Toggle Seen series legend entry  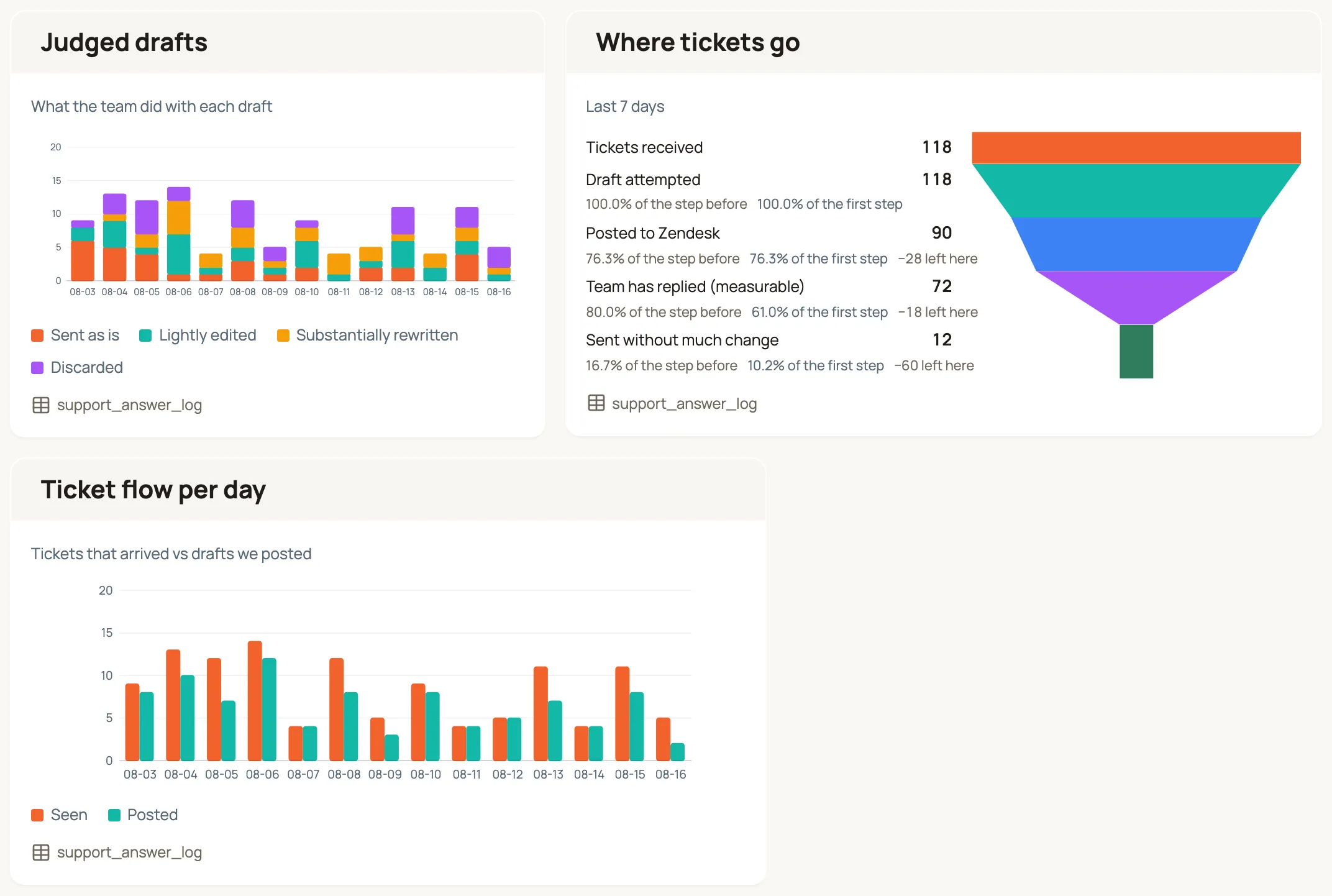pyautogui.click(x=60, y=815)
